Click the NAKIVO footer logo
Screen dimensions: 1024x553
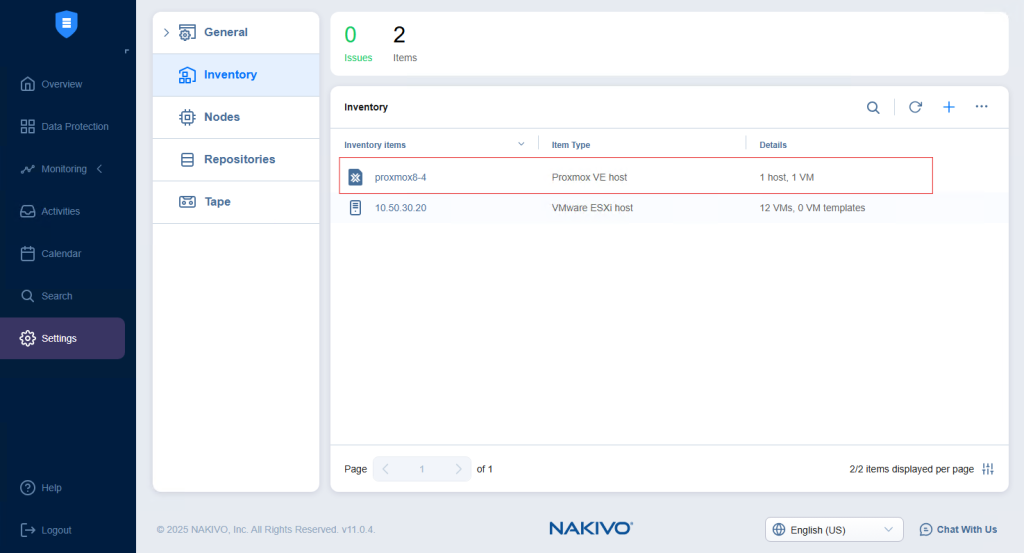591,528
